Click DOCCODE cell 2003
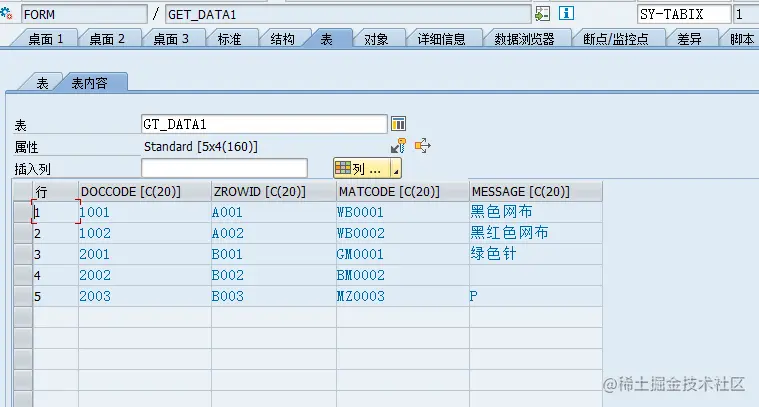759x407 pixels. (145, 296)
